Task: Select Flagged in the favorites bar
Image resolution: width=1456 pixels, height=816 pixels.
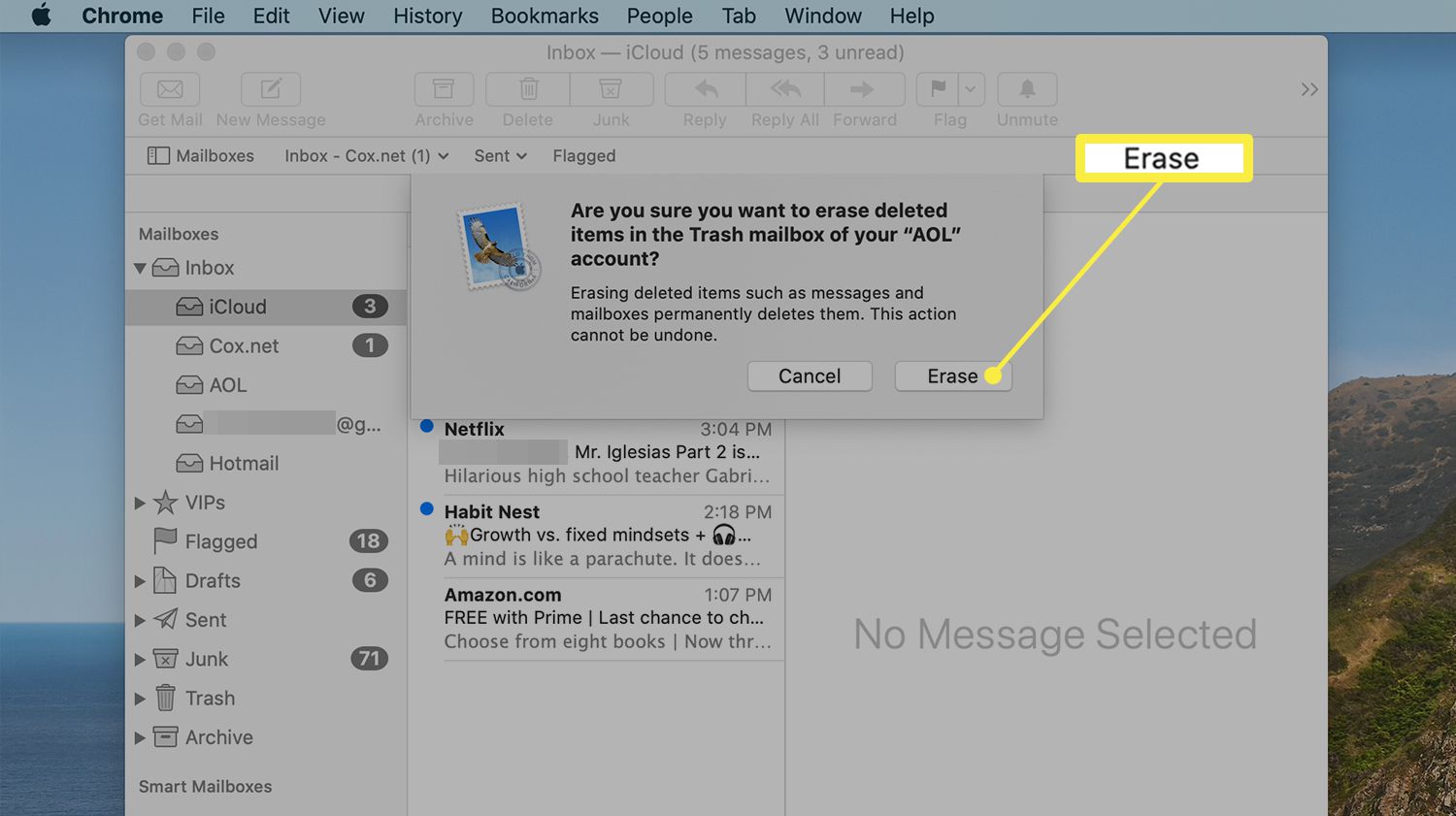Action: (x=584, y=155)
